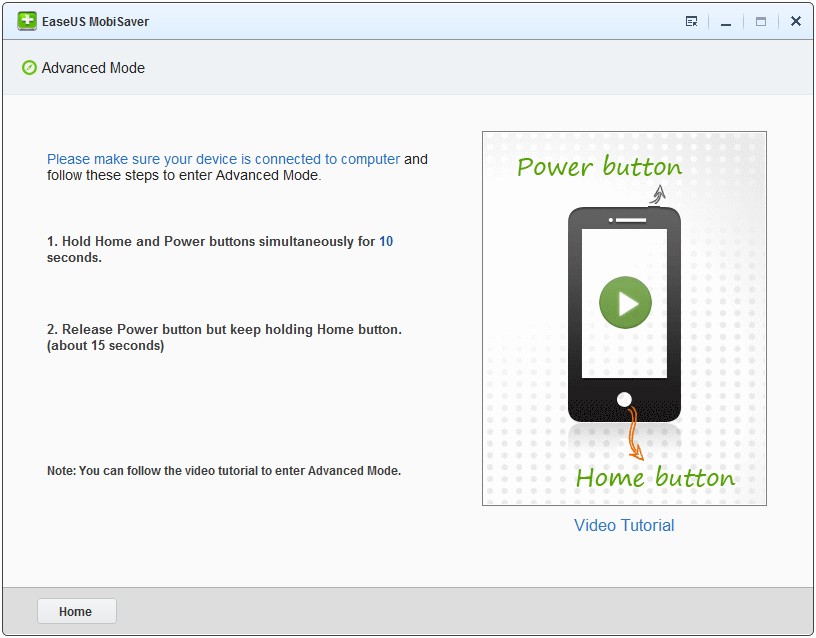Click the note about video tutorial text
Image resolution: width=816 pixels, height=638 pixels.
point(224,470)
